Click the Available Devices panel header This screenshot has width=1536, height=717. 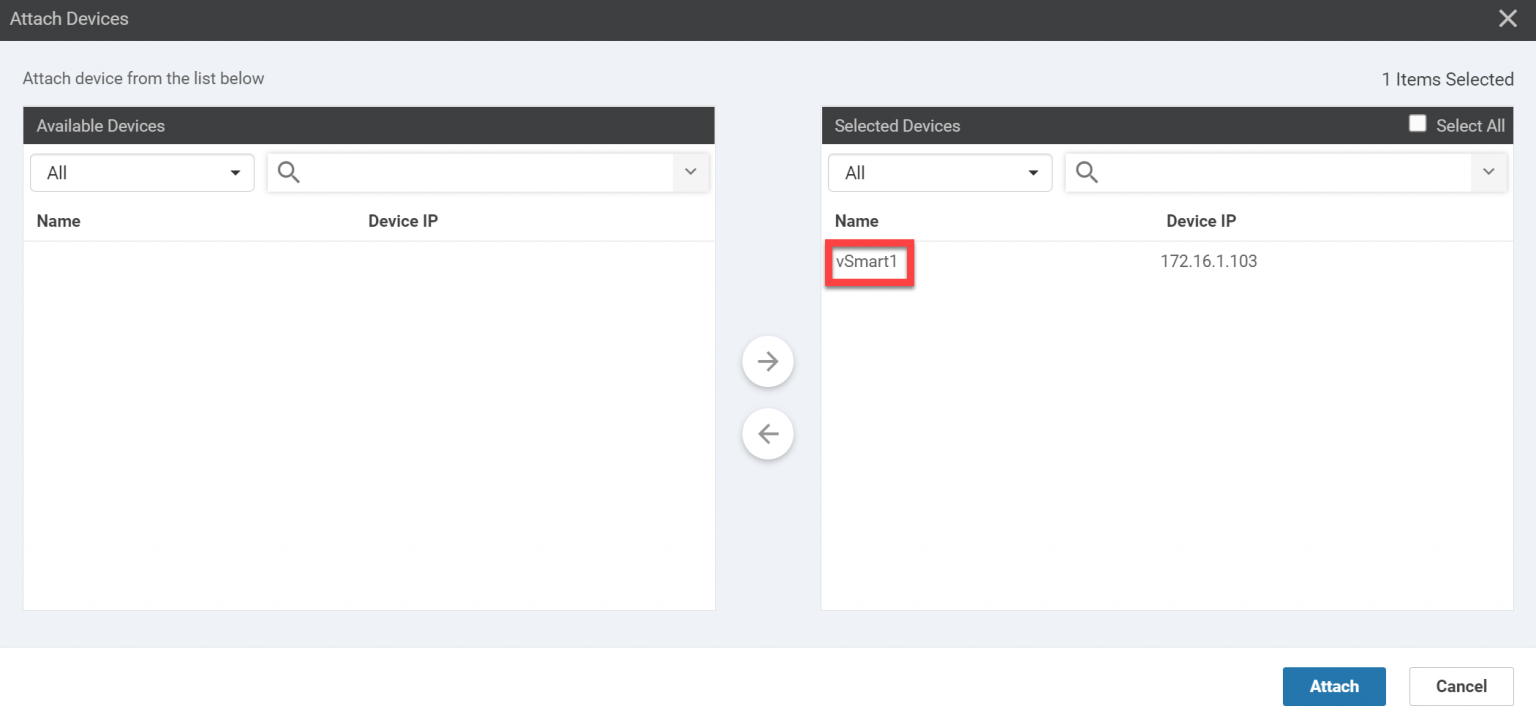tap(100, 125)
